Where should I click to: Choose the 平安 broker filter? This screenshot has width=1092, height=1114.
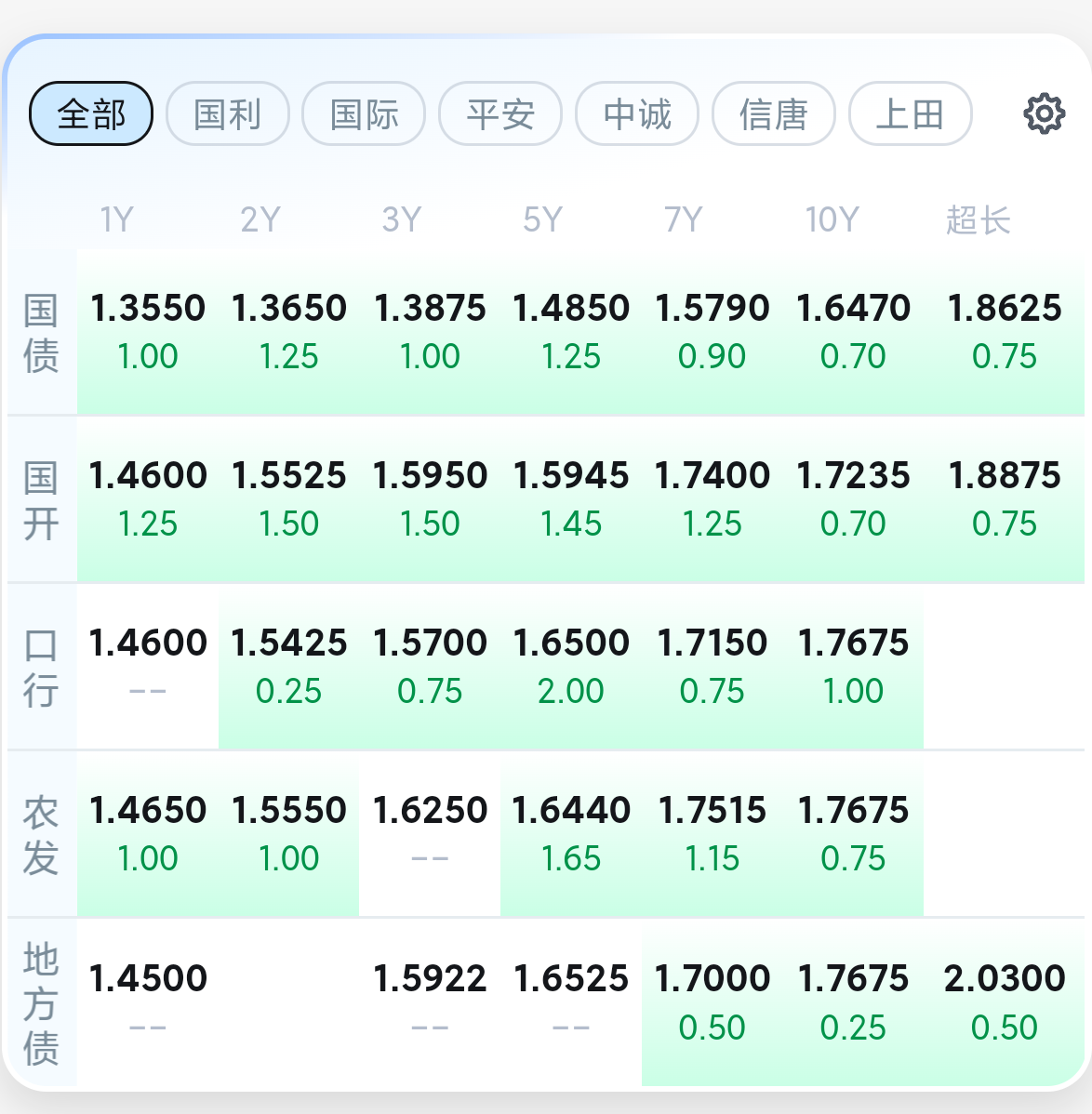[x=500, y=113]
